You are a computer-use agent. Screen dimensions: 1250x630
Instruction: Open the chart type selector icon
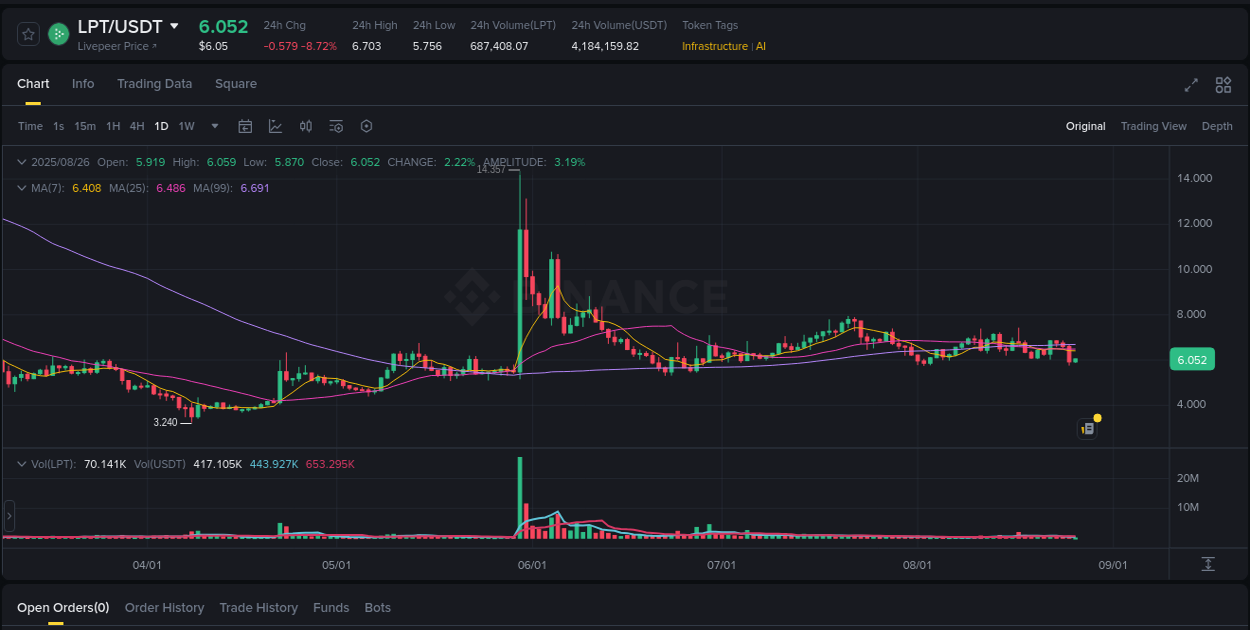[275, 126]
